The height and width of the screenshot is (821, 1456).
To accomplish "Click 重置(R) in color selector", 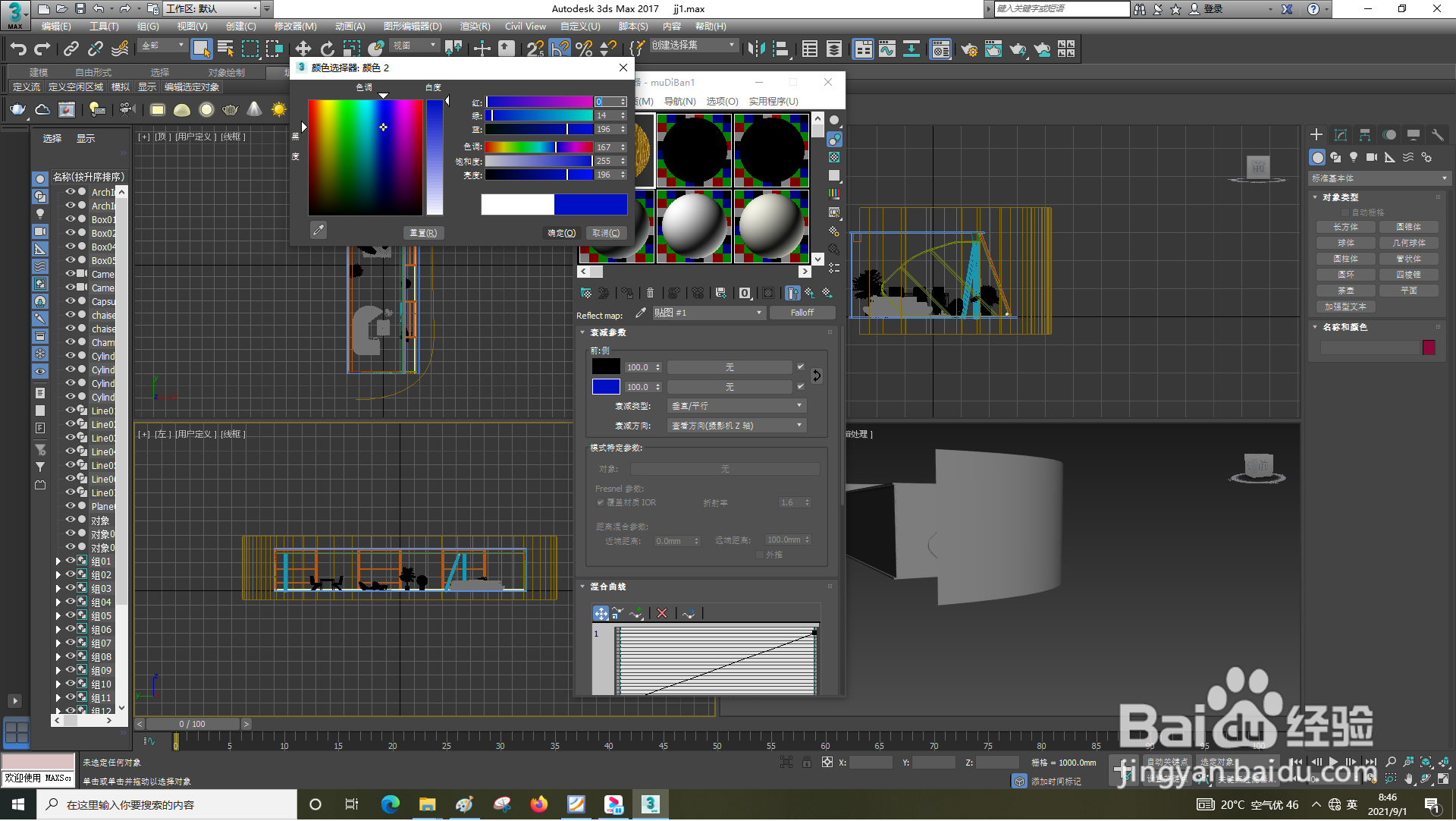I will click(x=423, y=233).
